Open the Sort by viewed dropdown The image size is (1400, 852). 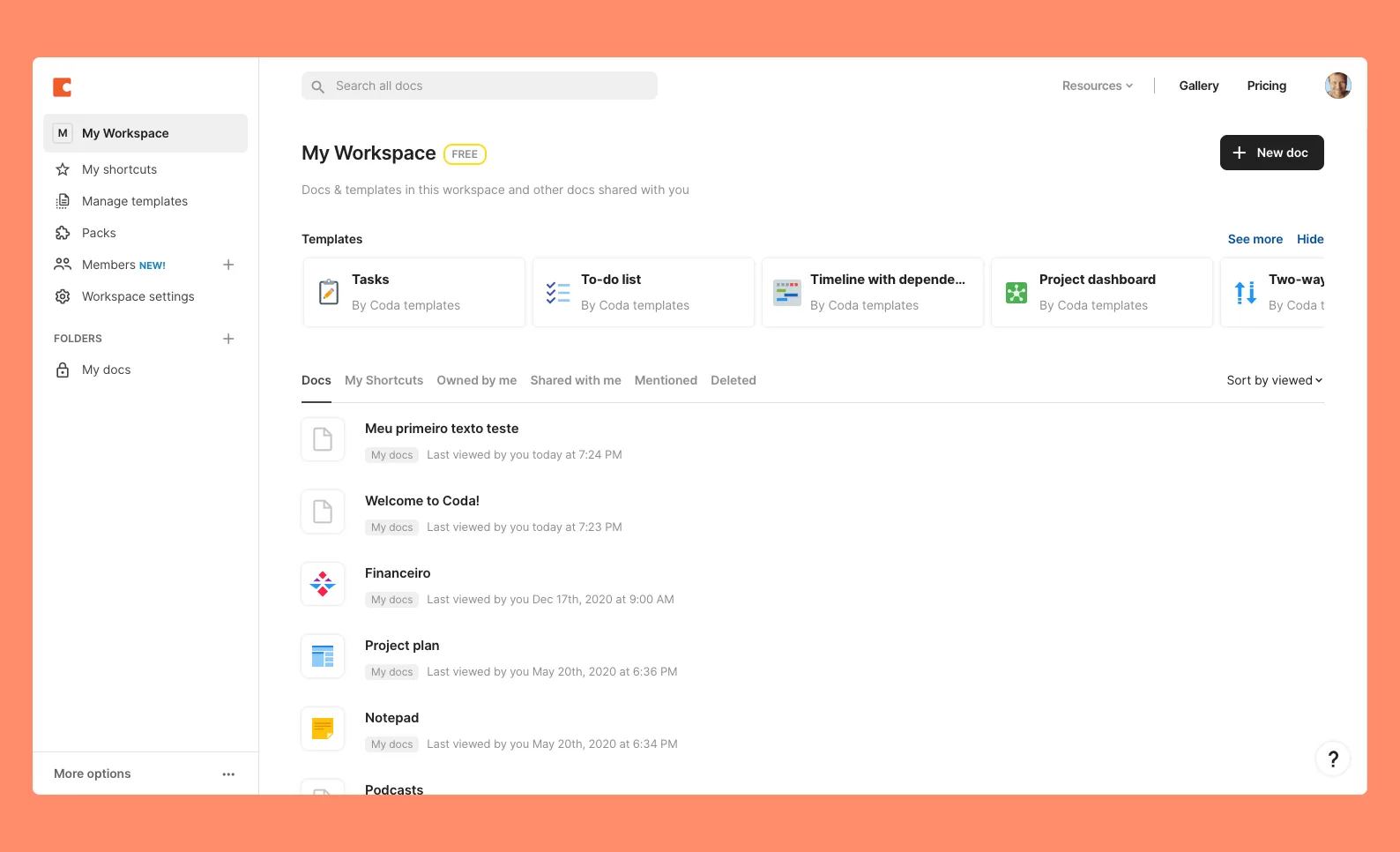coord(1274,380)
